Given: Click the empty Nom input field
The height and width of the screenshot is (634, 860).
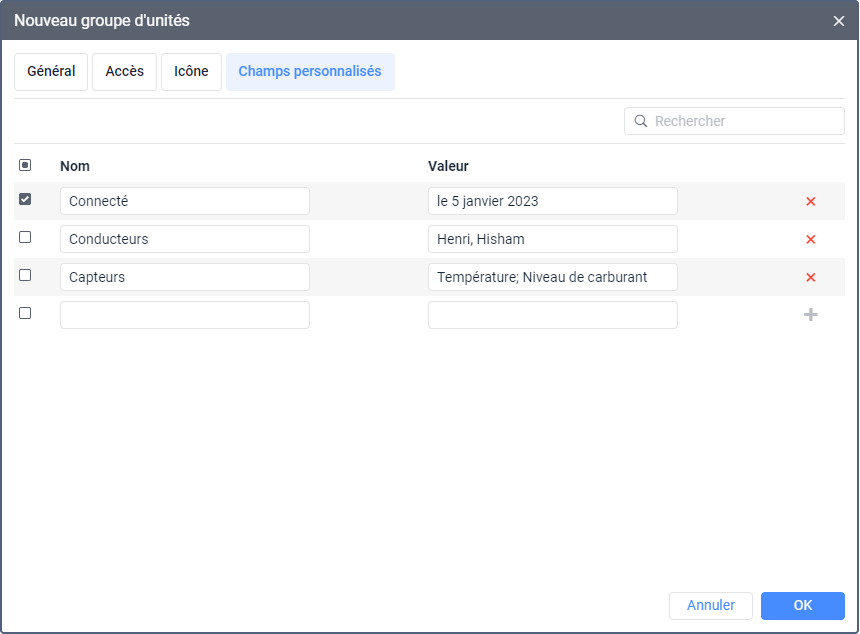Looking at the screenshot, I should click(x=185, y=315).
